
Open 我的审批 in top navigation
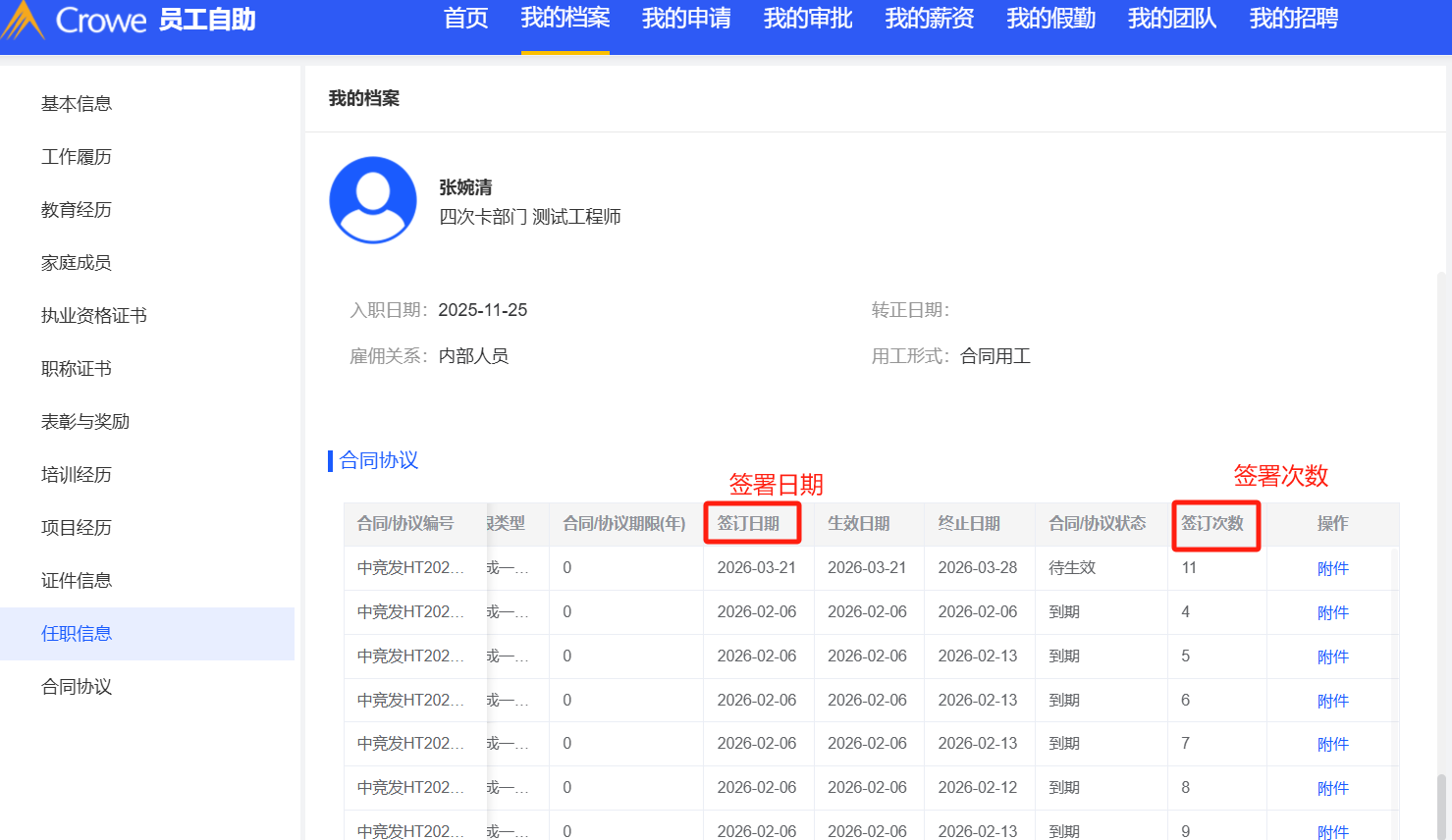[x=808, y=19]
